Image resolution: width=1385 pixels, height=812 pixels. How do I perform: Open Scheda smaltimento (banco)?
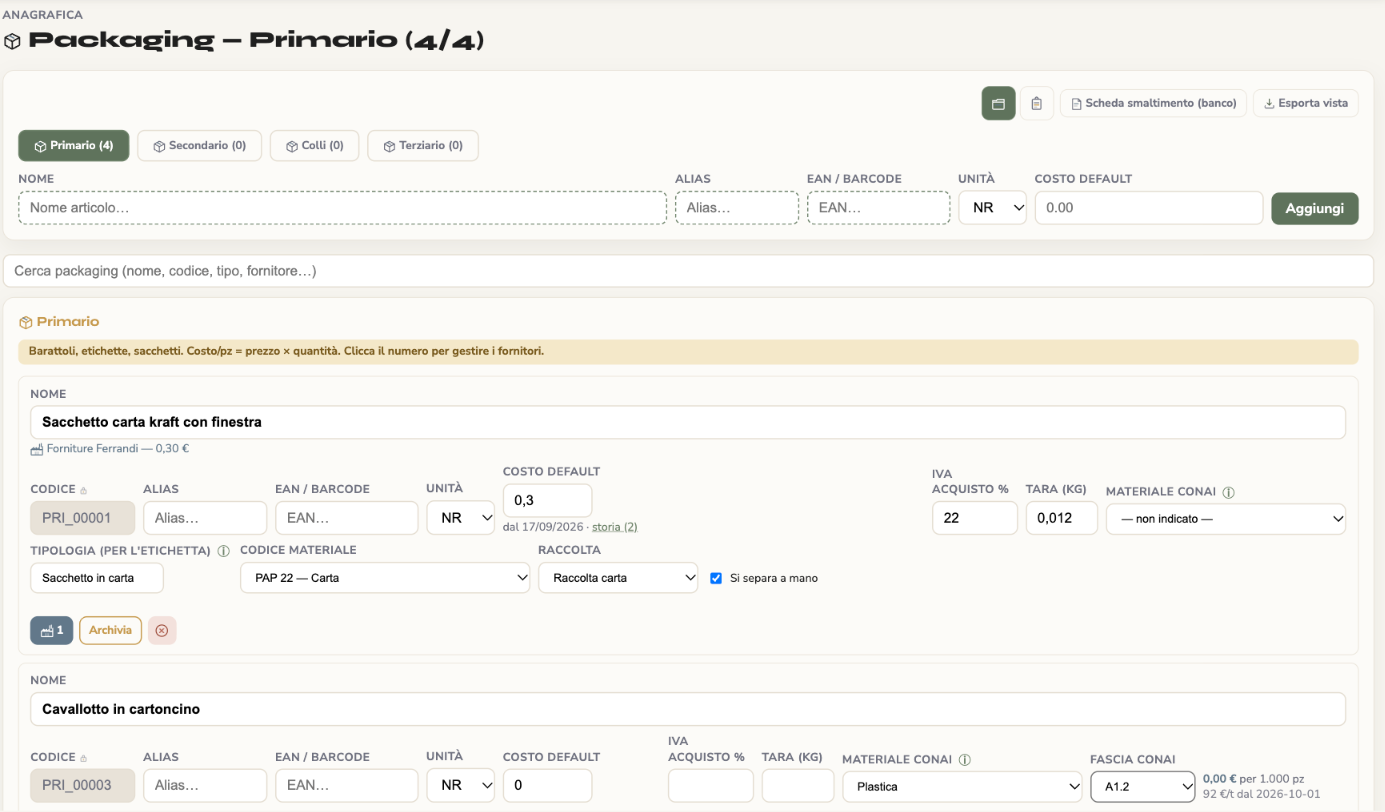(x=1153, y=103)
